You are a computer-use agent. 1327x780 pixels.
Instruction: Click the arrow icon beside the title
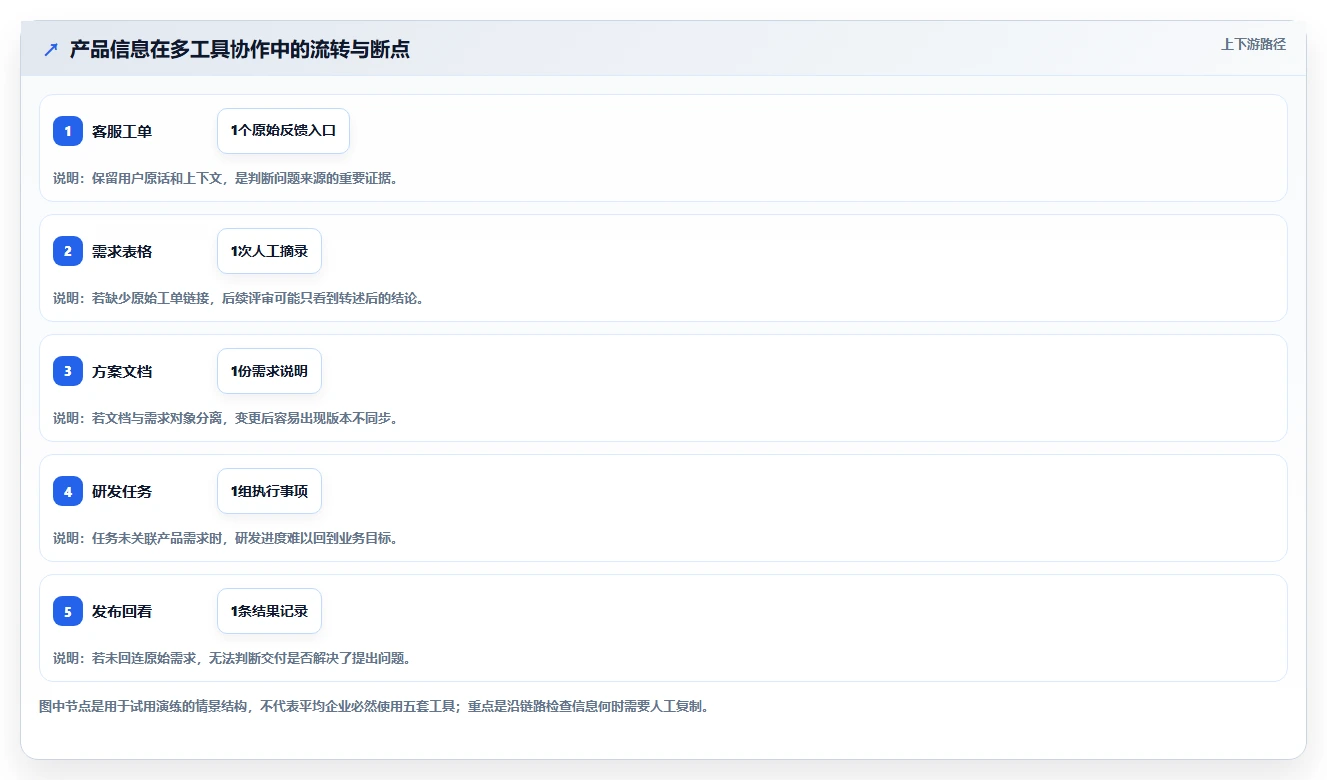51,49
